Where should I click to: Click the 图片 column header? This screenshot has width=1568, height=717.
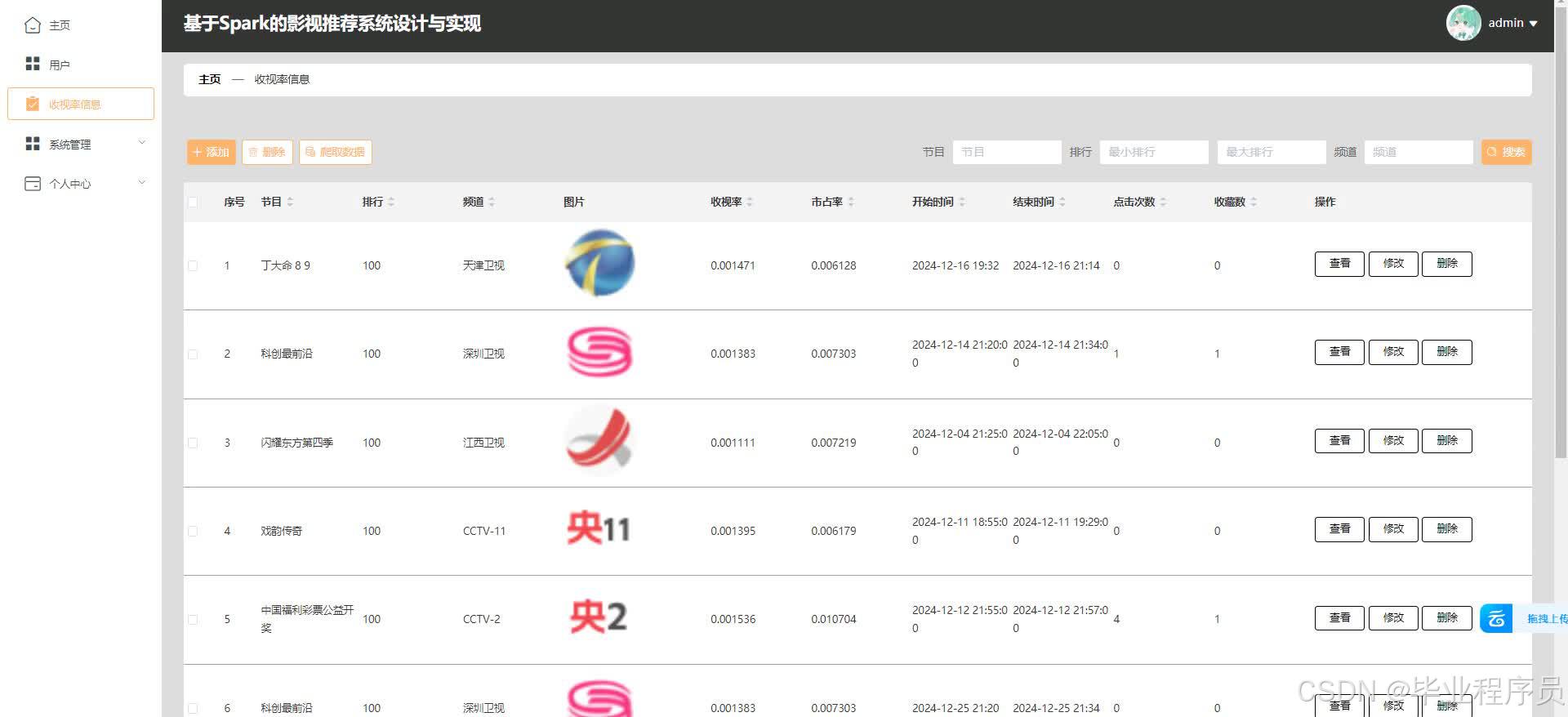pos(574,202)
